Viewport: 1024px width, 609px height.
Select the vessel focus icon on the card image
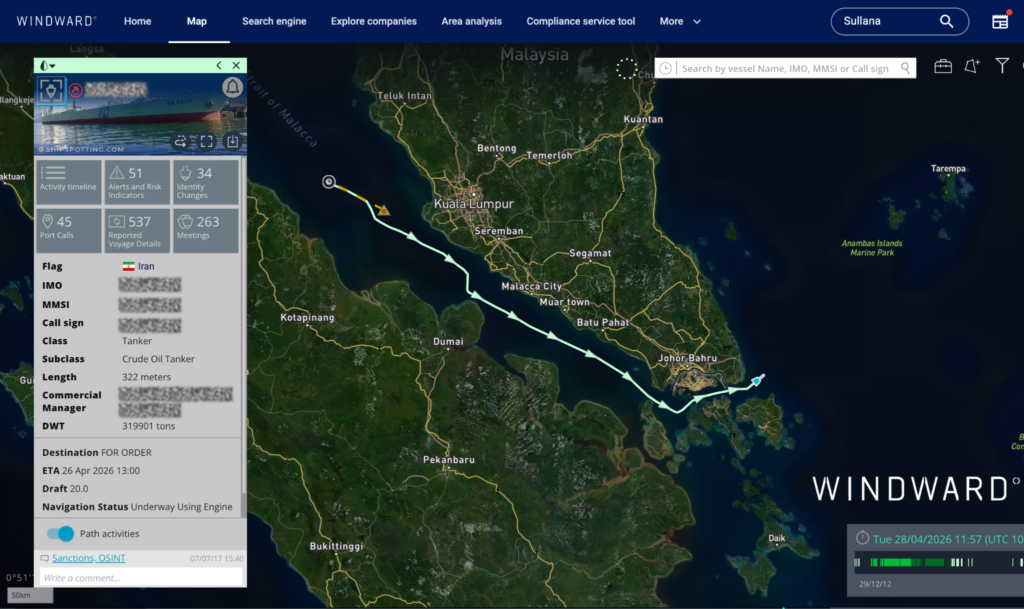pyautogui.click(x=51, y=90)
